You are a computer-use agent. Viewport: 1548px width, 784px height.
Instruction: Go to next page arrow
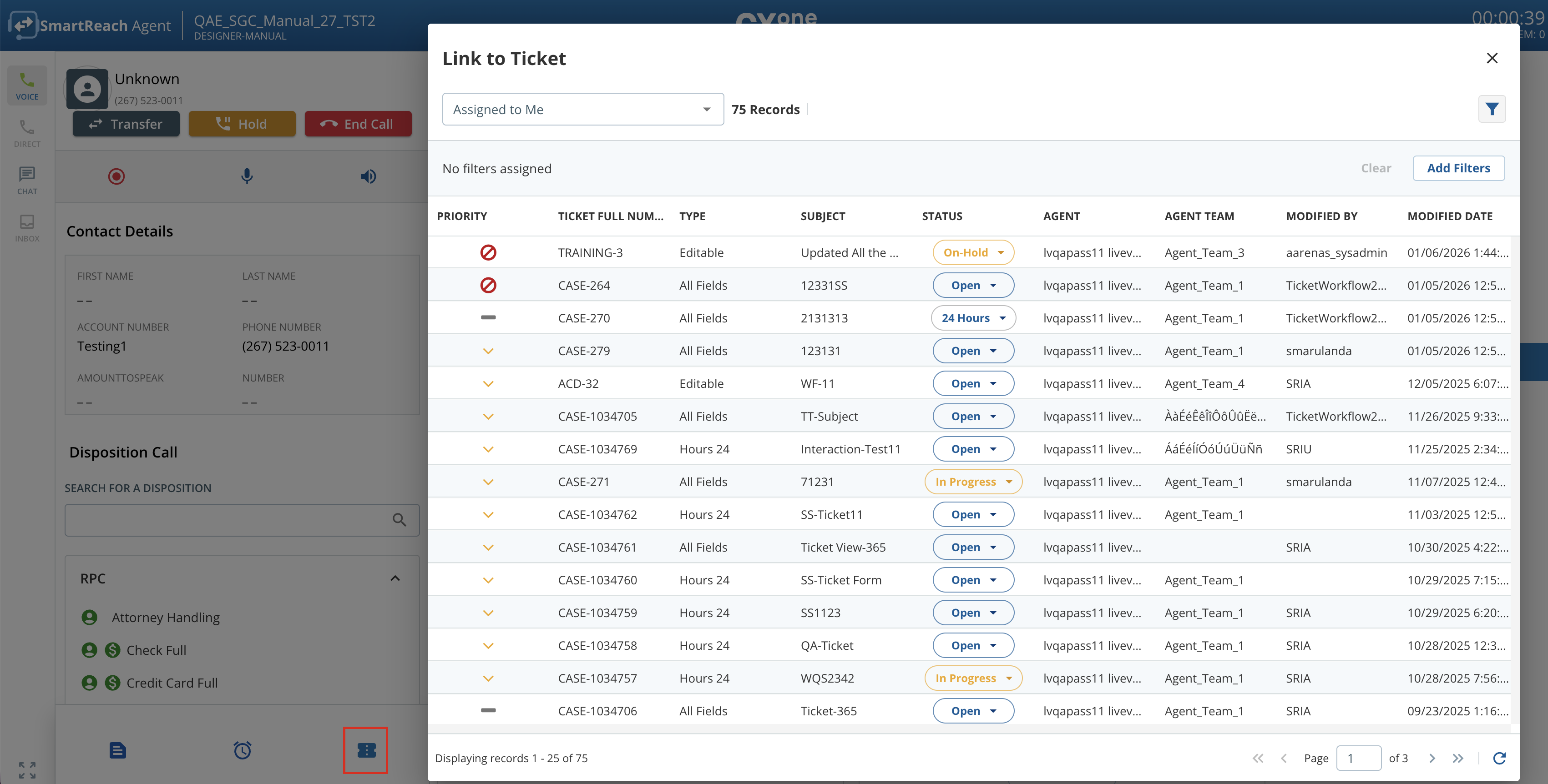click(1432, 758)
